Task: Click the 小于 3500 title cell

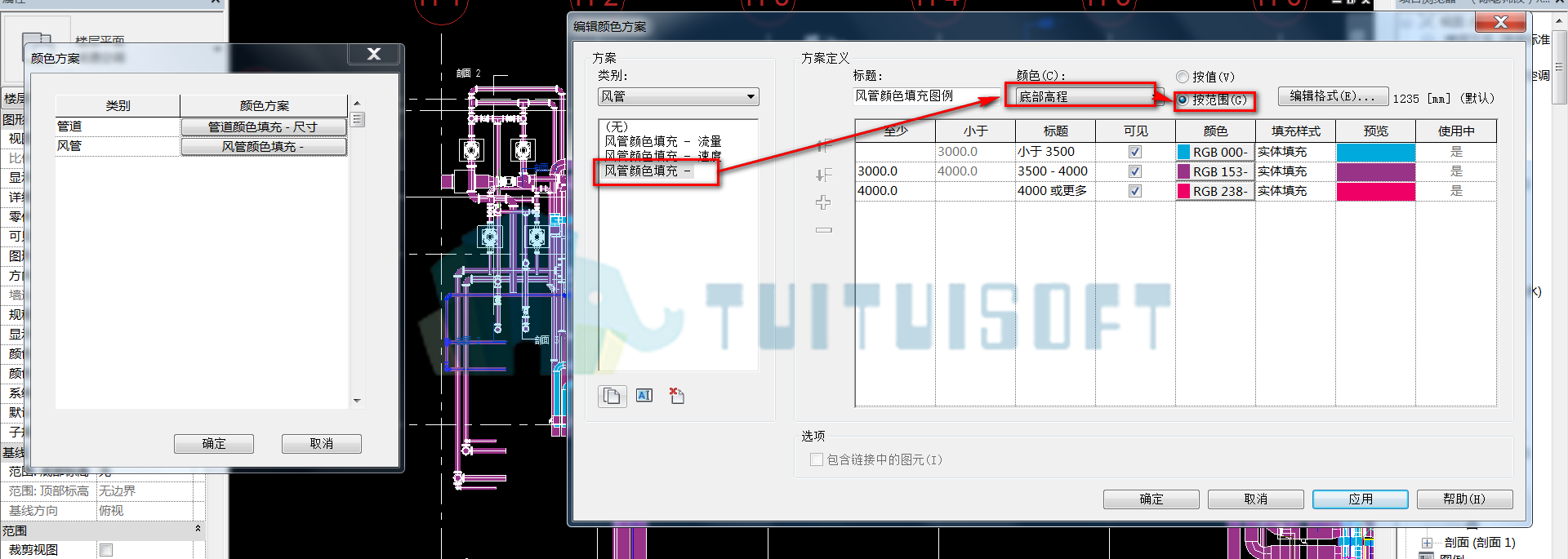Action: [1055, 152]
